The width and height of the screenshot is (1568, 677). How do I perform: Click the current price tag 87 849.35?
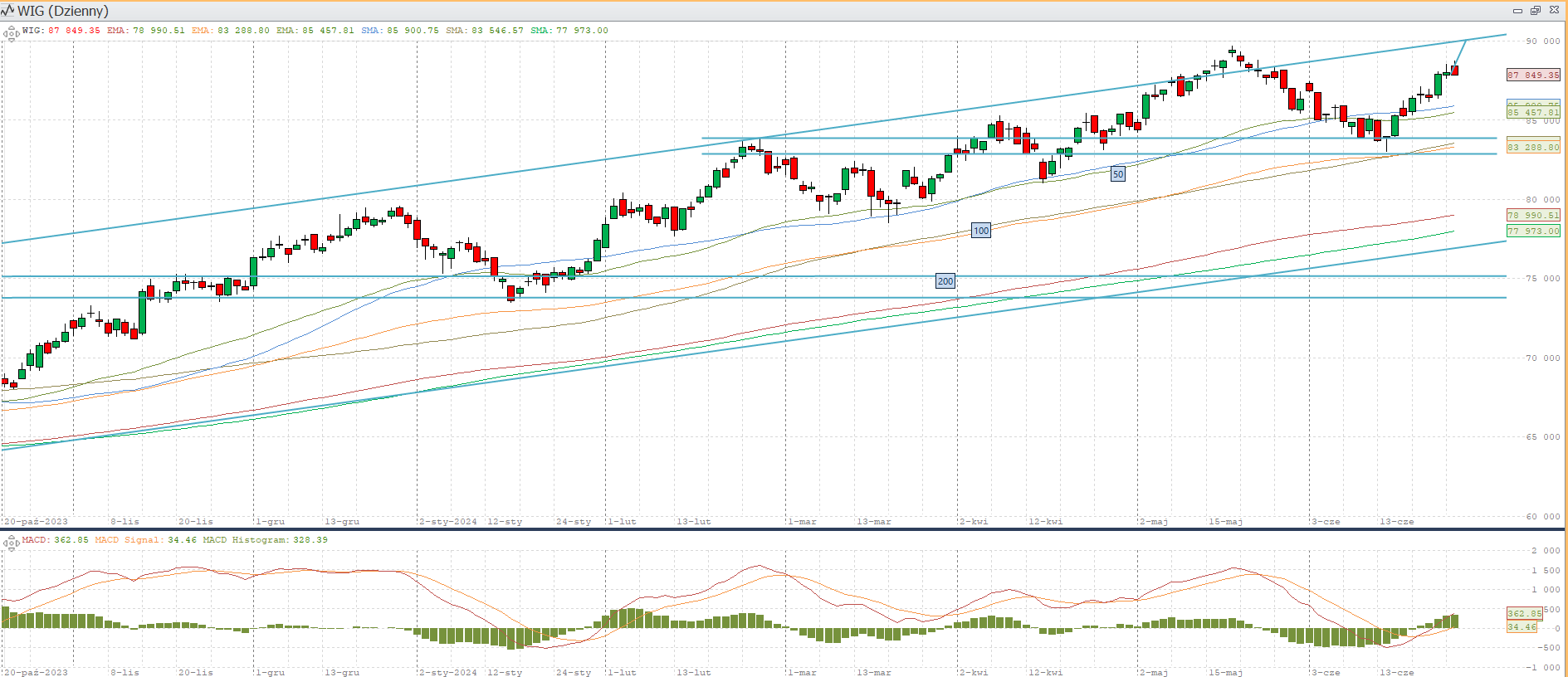(x=1533, y=75)
